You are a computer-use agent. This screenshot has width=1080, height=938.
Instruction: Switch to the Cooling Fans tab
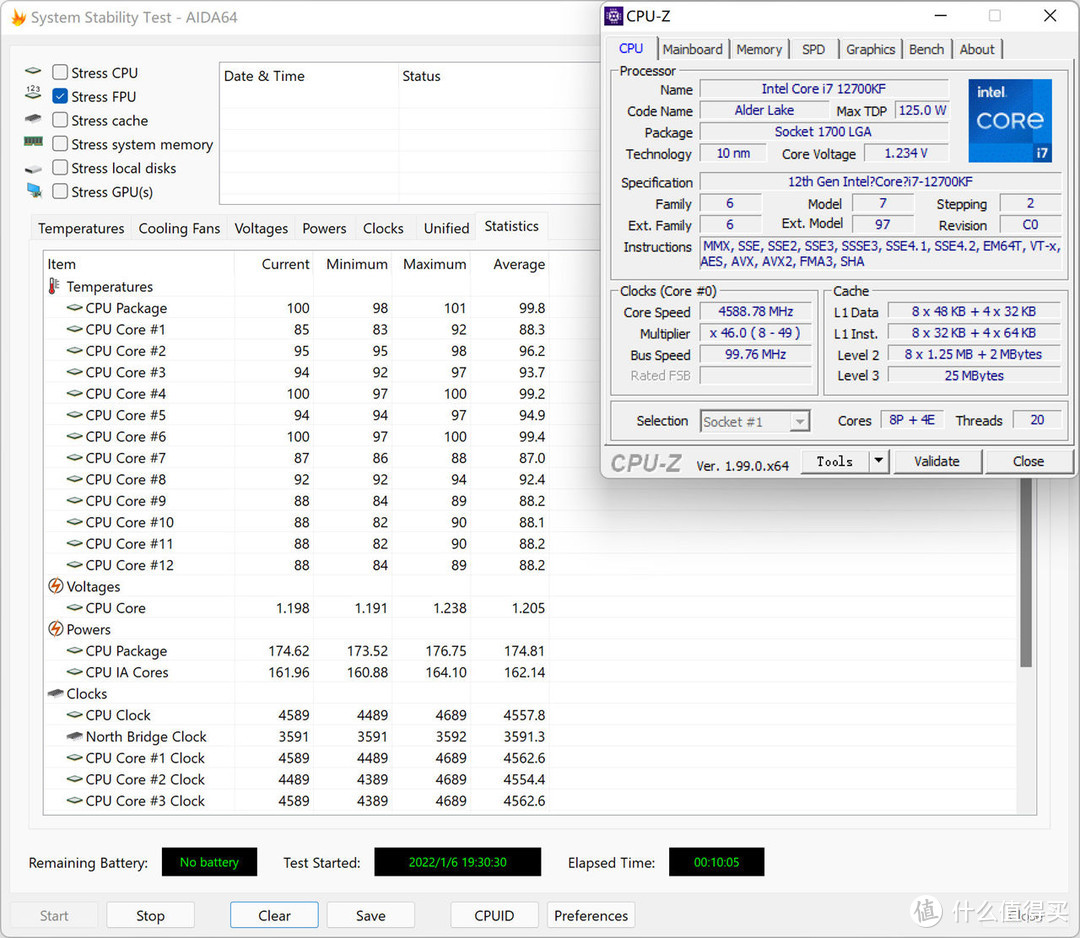179,229
